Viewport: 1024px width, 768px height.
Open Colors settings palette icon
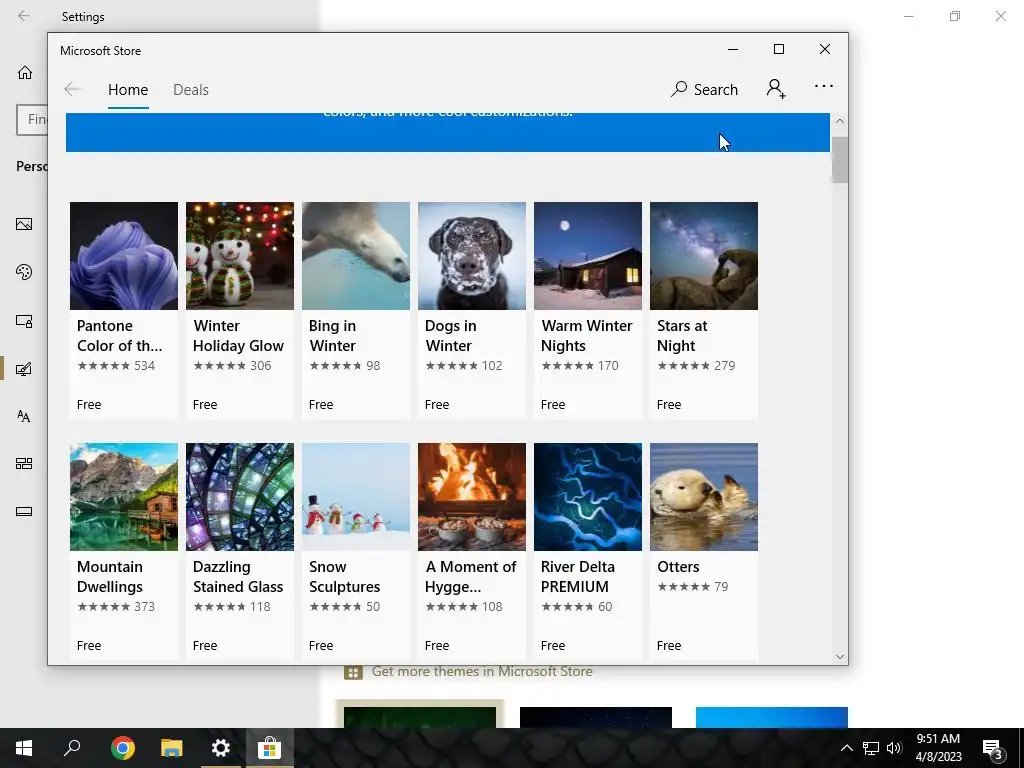tap(24, 272)
